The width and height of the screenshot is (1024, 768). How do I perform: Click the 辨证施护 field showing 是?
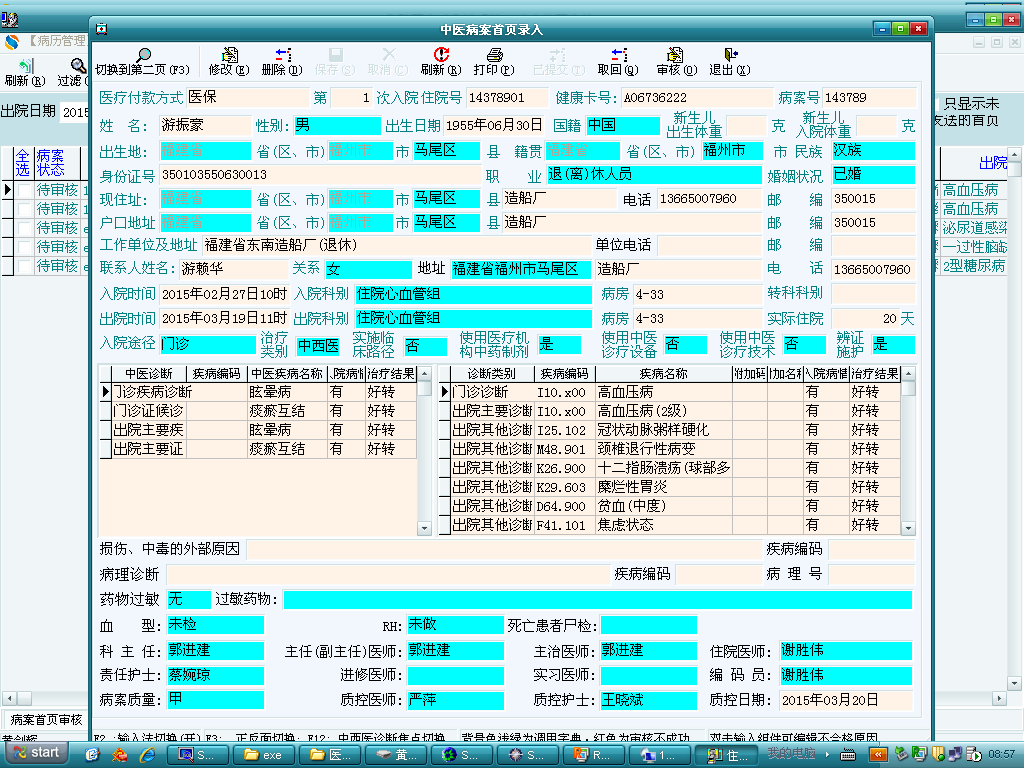pyautogui.click(x=893, y=344)
